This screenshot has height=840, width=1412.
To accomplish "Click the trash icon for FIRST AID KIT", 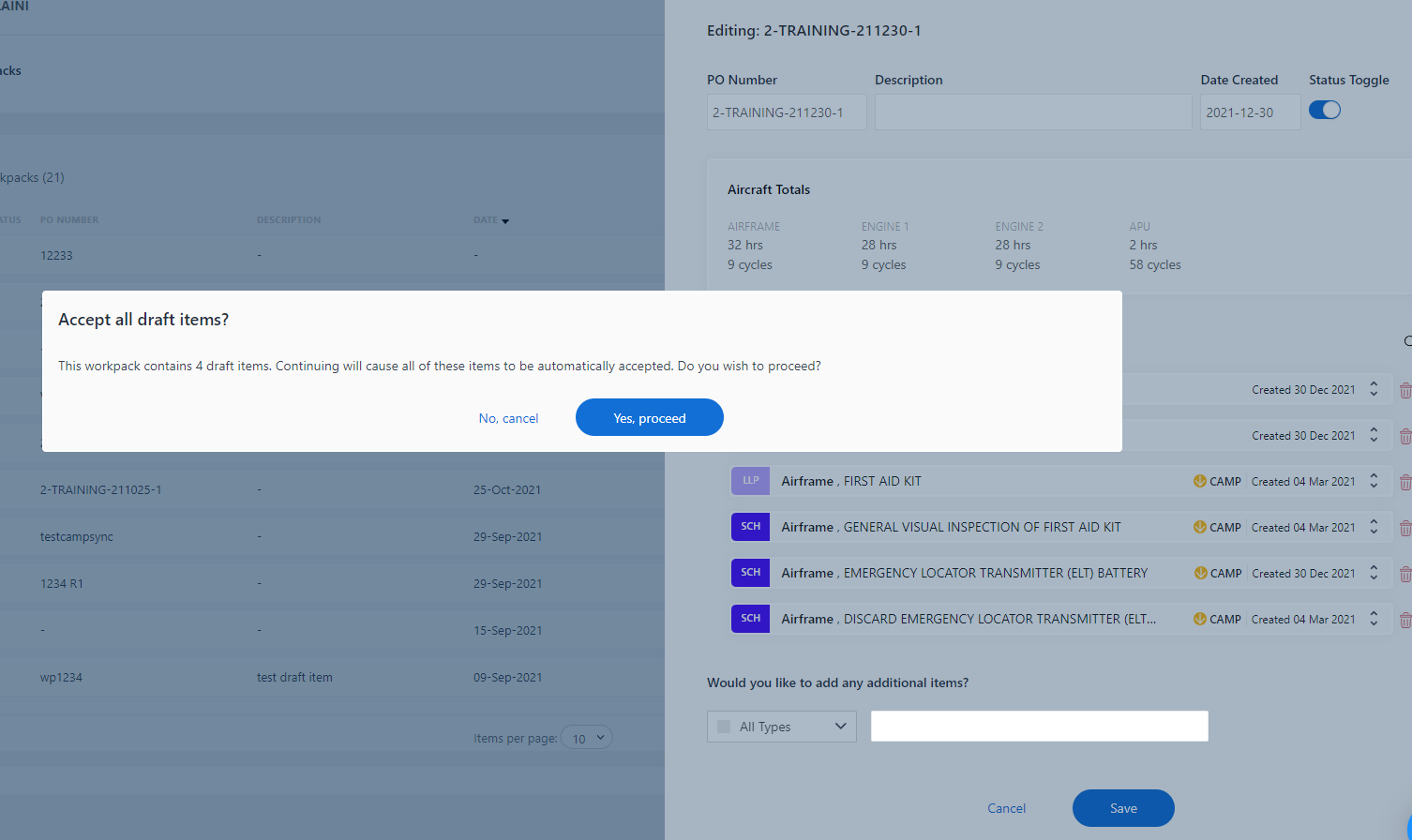I will pos(1404,482).
